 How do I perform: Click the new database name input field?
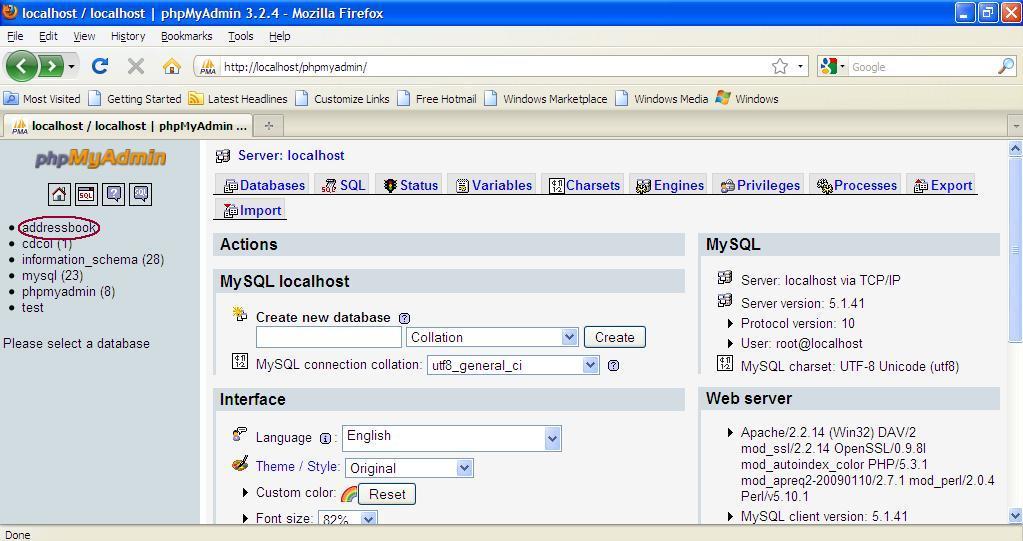point(329,337)
